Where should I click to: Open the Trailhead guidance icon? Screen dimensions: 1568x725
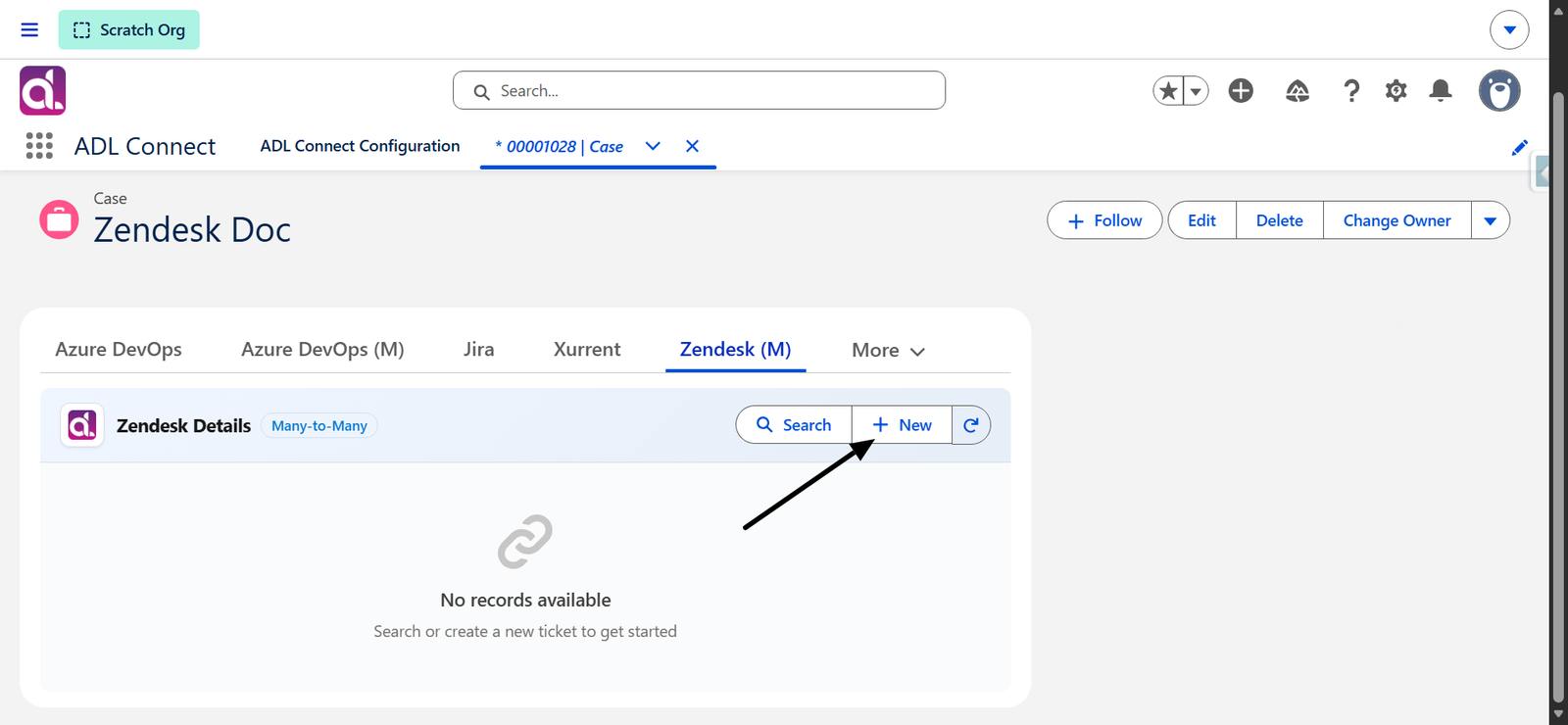pos(1298,91)
